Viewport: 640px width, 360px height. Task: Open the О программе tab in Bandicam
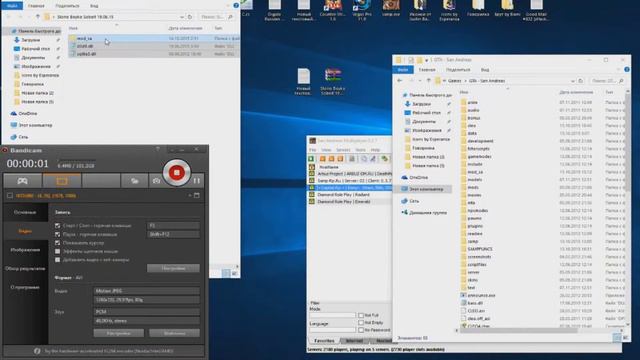tap(25, 287)
